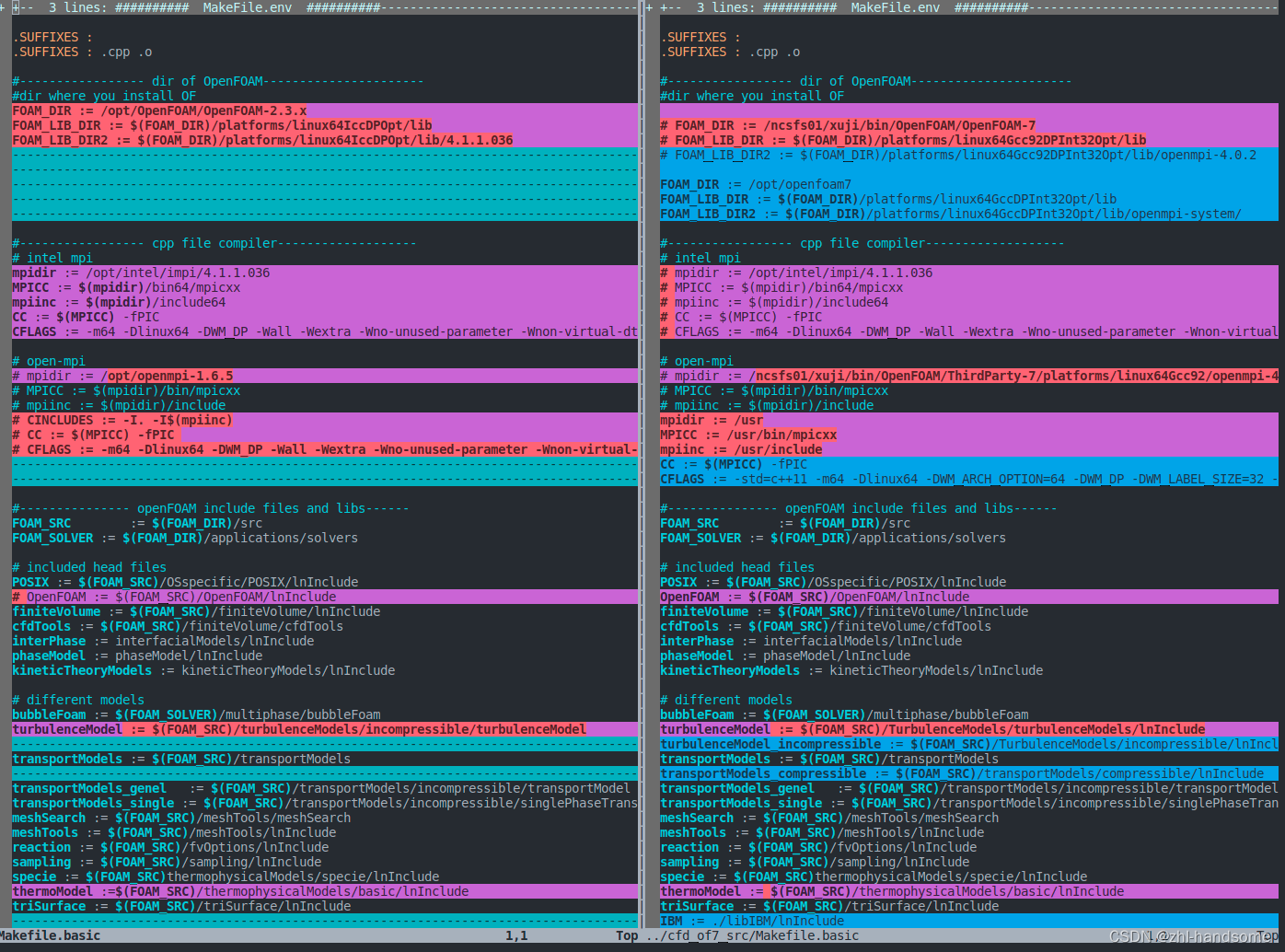Click right 'triSurface := $(FOAM_SRC)/triSurface/lnInclude' line
The width and height of the screenshot is (1285, 952).
coord(829,906)
